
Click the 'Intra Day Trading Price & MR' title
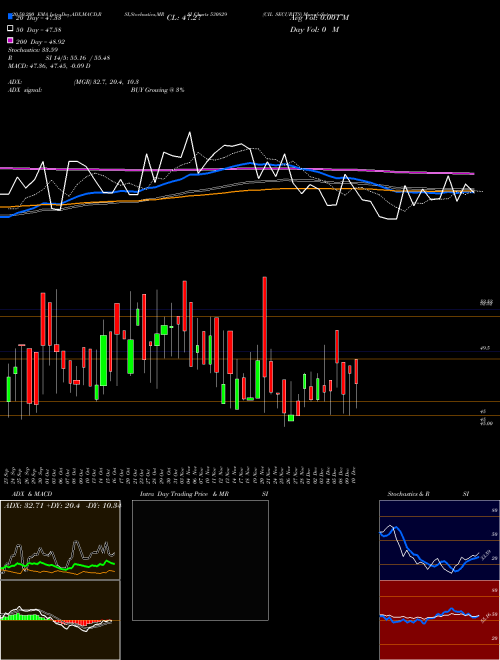click(x=184, y=494)
